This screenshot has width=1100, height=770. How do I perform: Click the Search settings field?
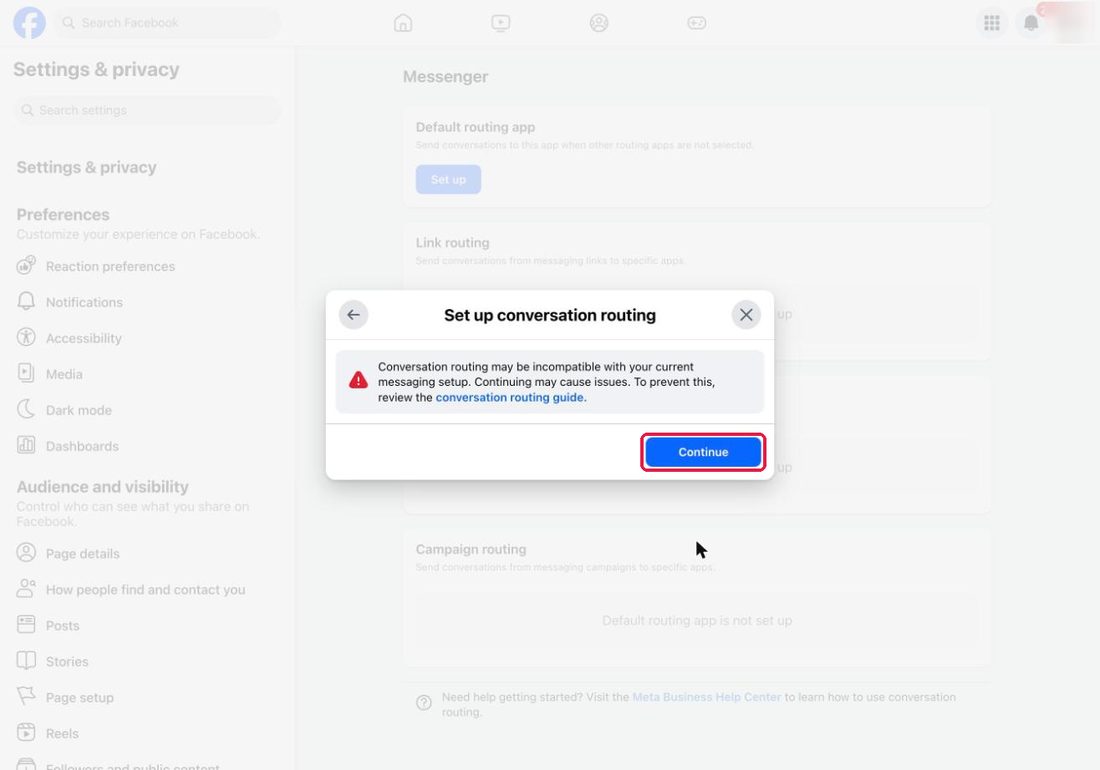pyautogui.click(x=147, y=110)
